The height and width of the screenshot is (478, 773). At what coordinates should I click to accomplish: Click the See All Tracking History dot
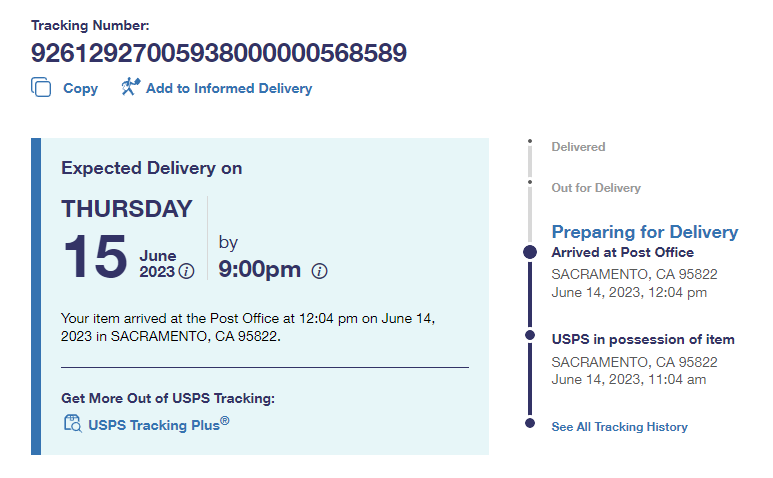[530, 424]
